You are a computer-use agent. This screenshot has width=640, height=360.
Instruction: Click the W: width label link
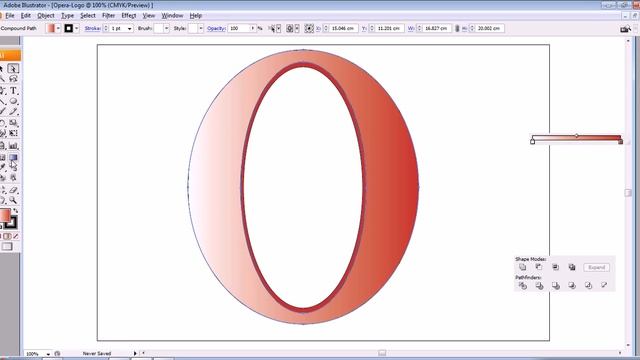point(411,28)
